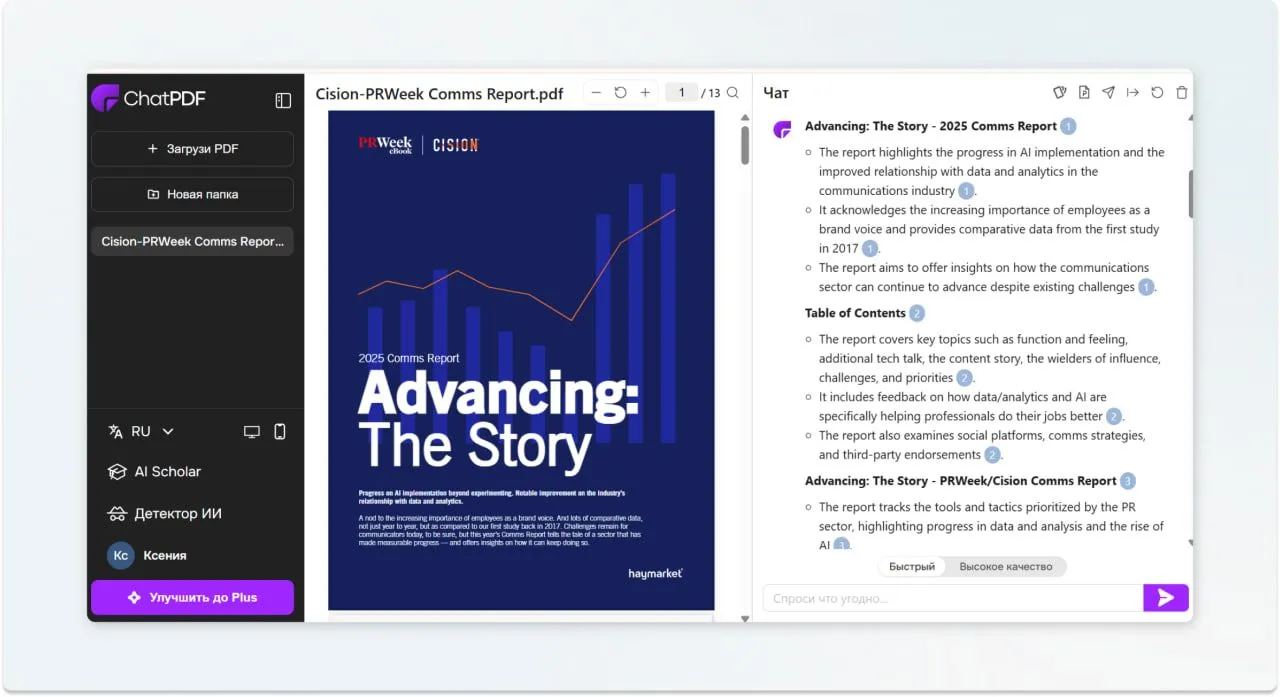
Task: Click Улучшить до Plus upgrade button
Action: point(192,597)
